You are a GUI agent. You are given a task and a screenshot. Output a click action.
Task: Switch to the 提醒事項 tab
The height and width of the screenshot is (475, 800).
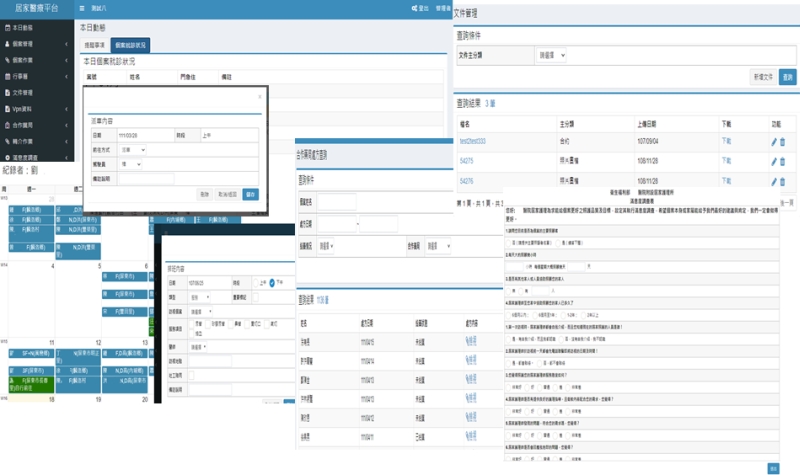94,45
